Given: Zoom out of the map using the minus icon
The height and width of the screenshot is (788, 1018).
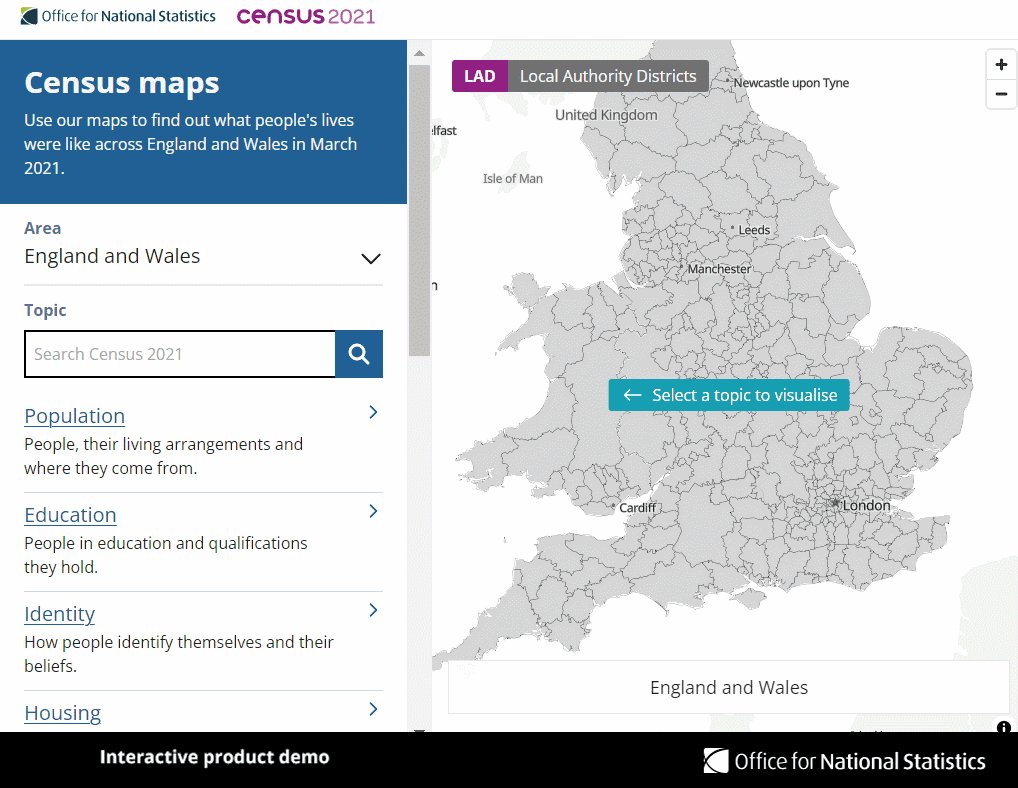Looking at the screenshot, I should click(1000, 94).
